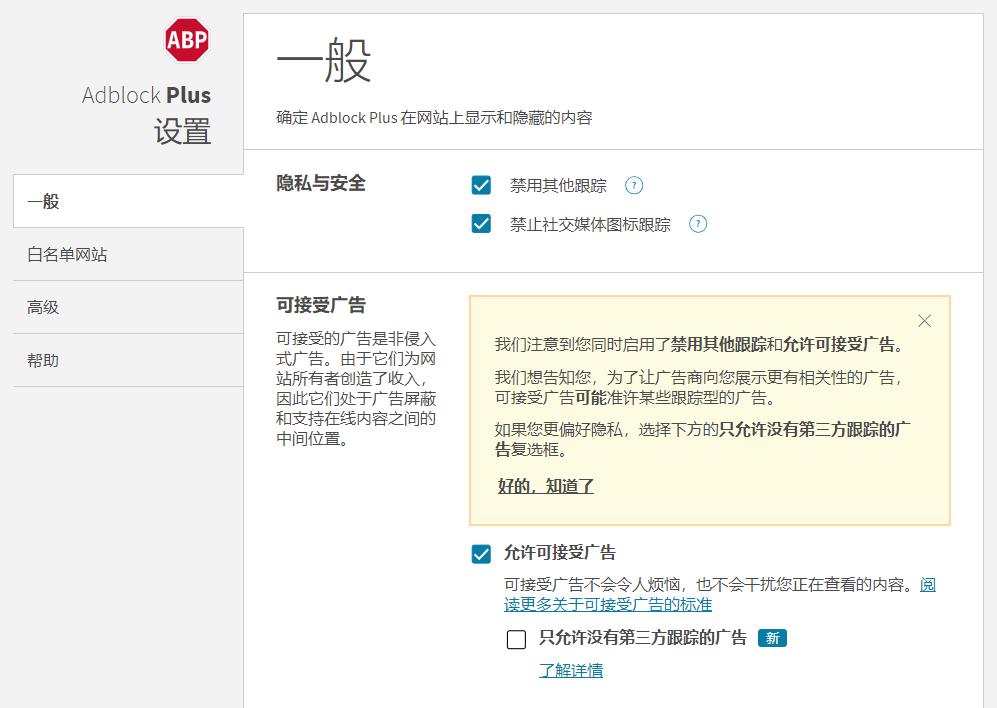This screenshot has height=708, width=997.
Task: Click the 了解详情 link
Action: point(571,670)
